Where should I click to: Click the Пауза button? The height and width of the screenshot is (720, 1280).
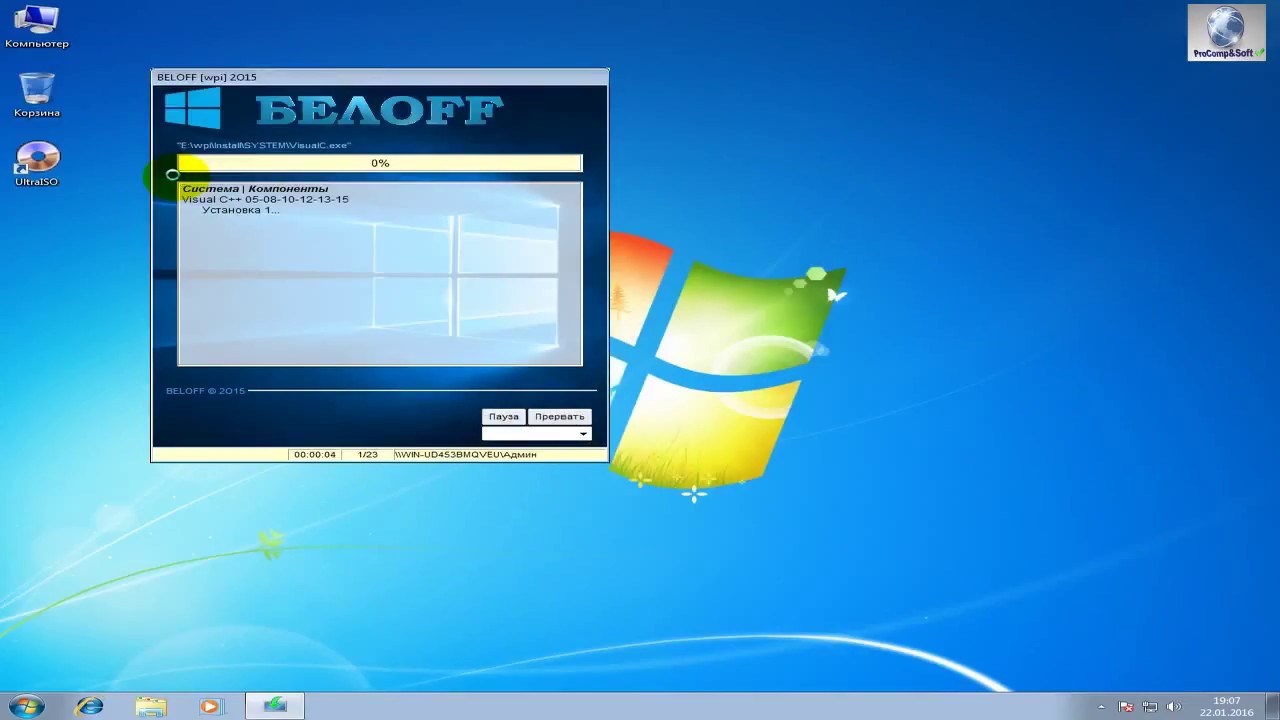(x=504, y=416)
